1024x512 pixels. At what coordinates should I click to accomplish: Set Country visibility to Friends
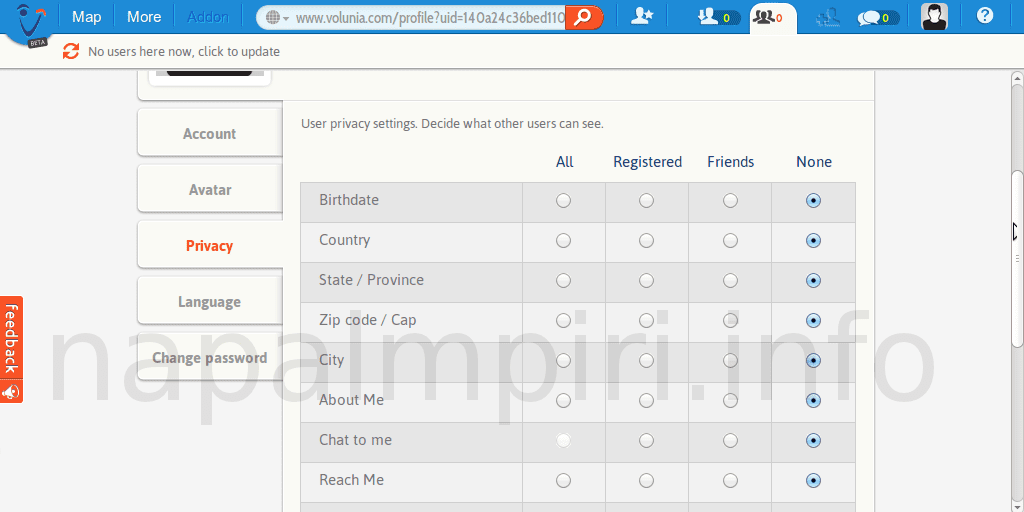tap(730, 241)
